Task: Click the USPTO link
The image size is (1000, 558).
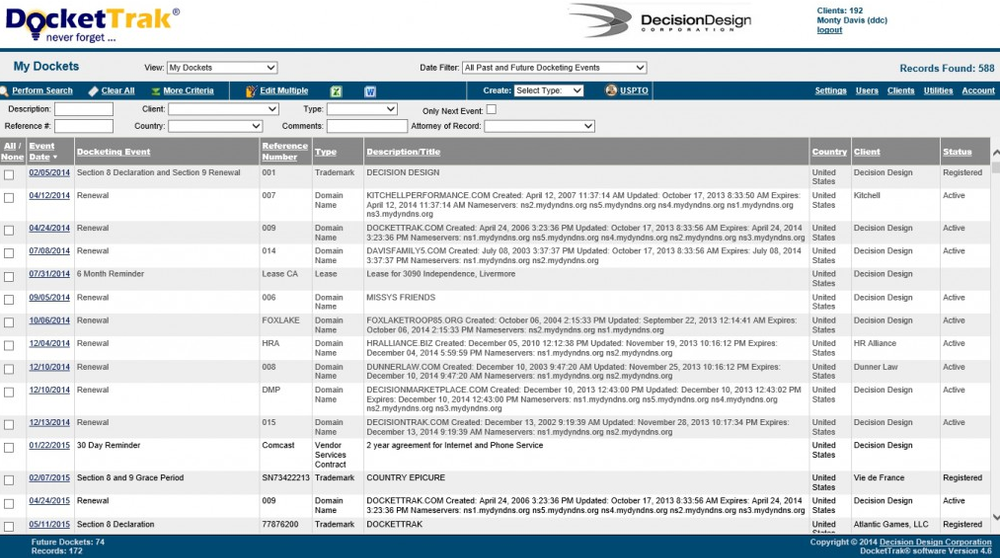Action: [634, 91]
